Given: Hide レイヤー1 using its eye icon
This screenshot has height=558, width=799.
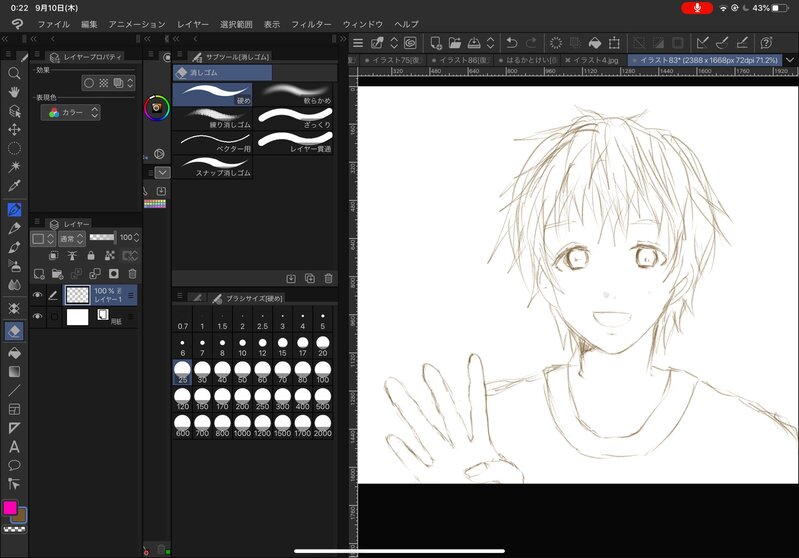Looking at the screenshot, I should (x=37, y=295).
